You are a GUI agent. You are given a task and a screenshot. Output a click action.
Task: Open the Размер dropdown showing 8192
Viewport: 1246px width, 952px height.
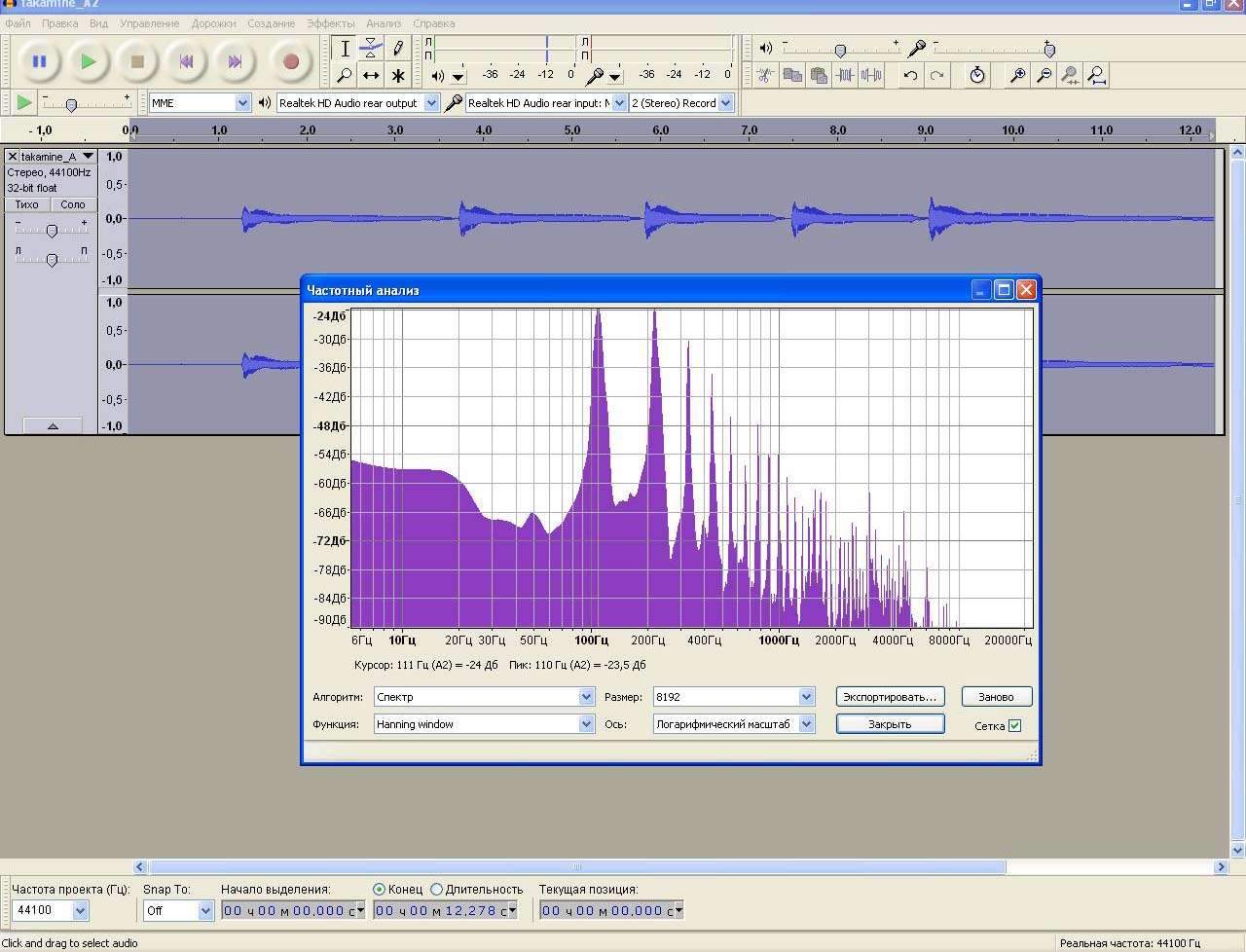805,697
